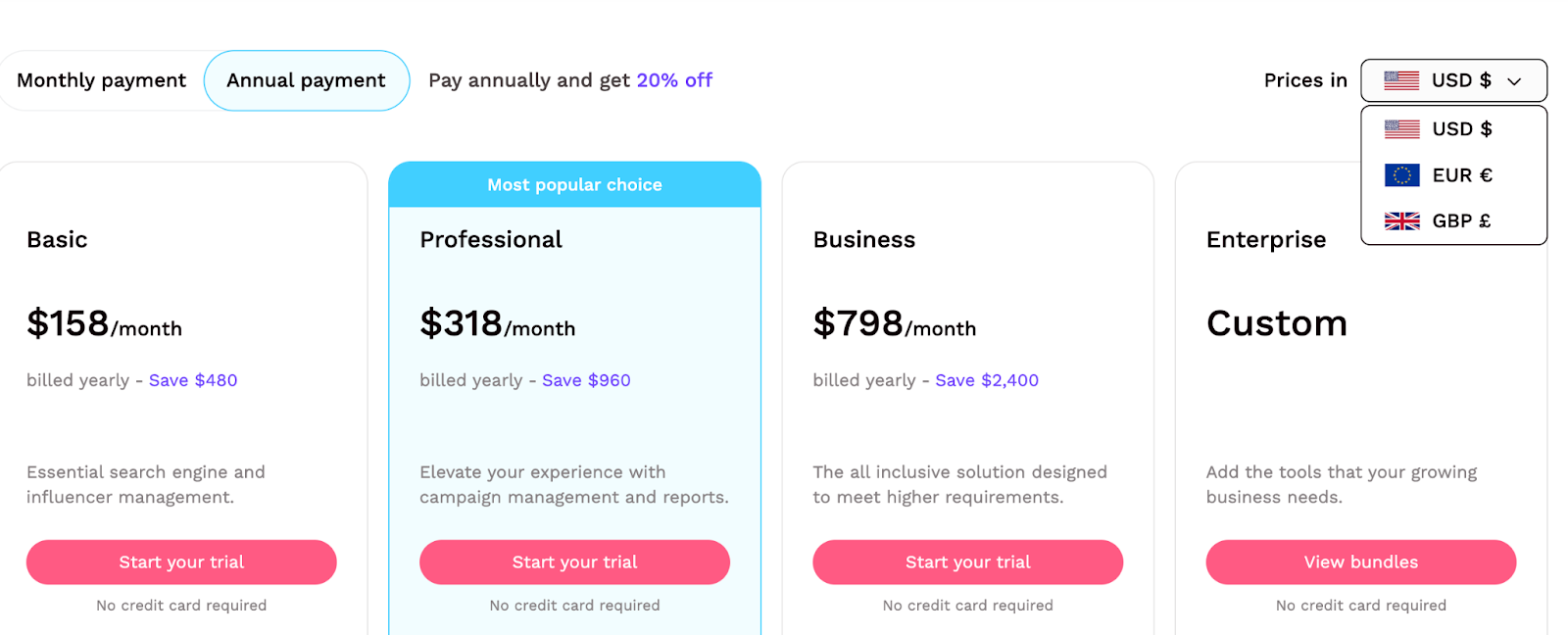Click the US flag icon in currency selector

[1401, 80]
